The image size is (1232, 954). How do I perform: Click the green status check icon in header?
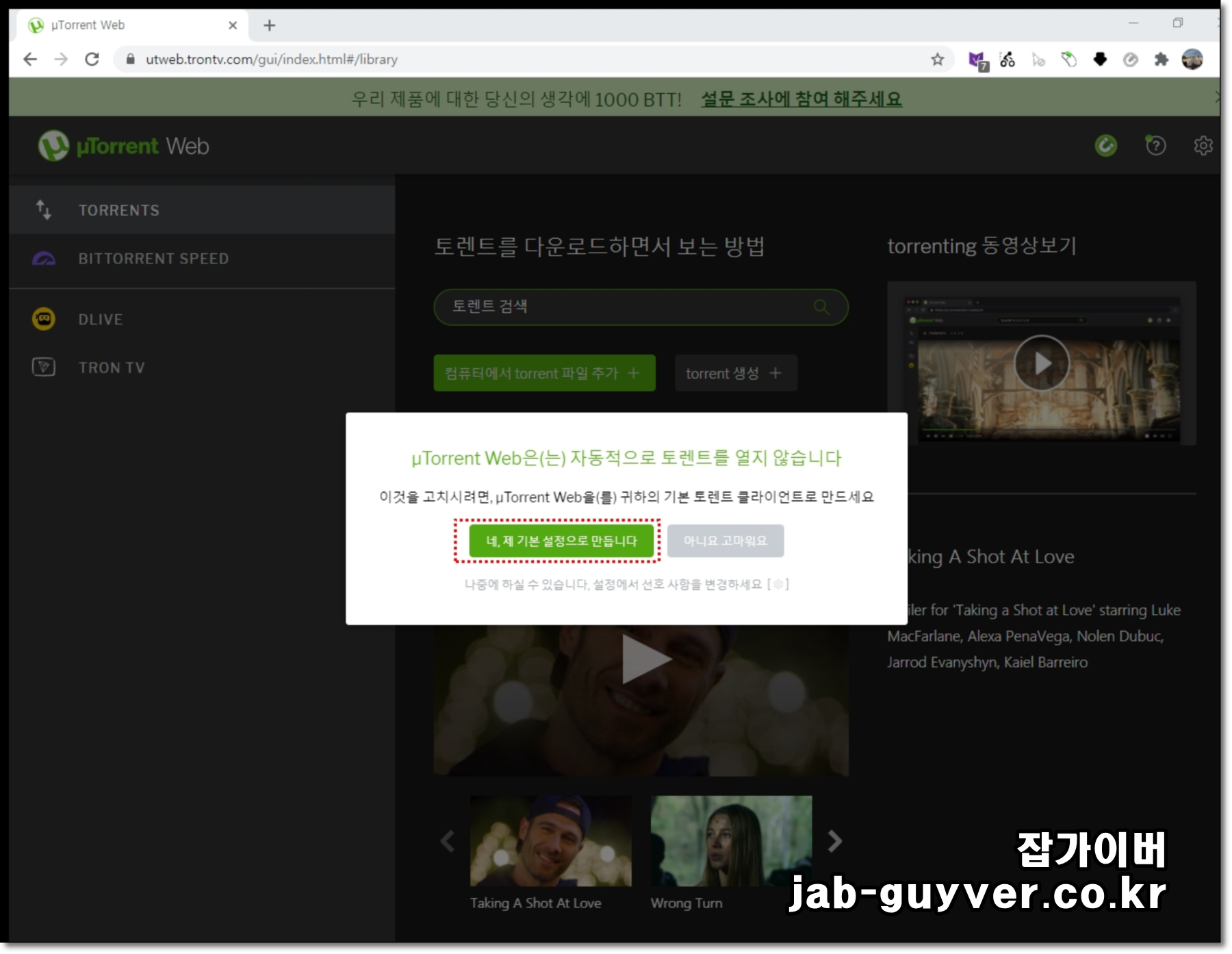click(1106, 145)
